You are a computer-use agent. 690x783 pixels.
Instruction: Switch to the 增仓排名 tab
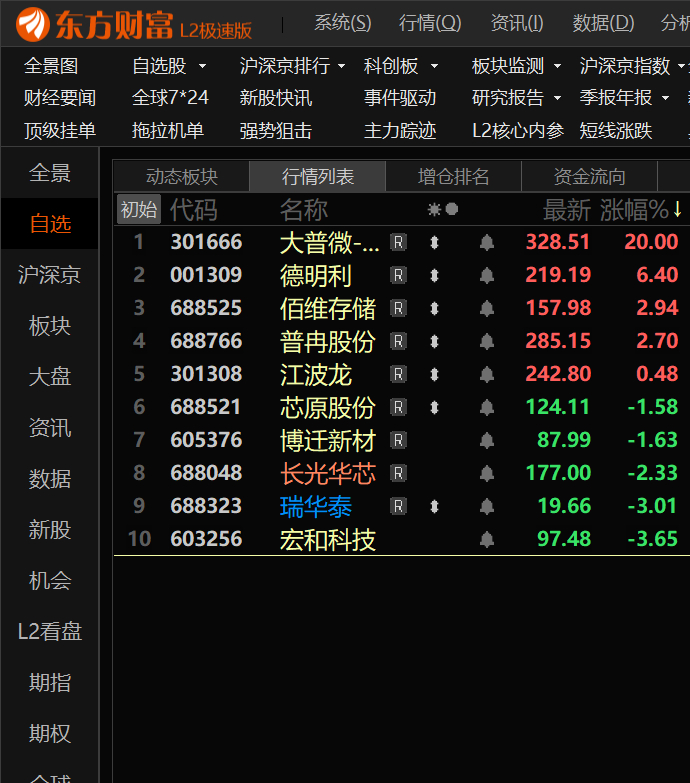(453, 176)
